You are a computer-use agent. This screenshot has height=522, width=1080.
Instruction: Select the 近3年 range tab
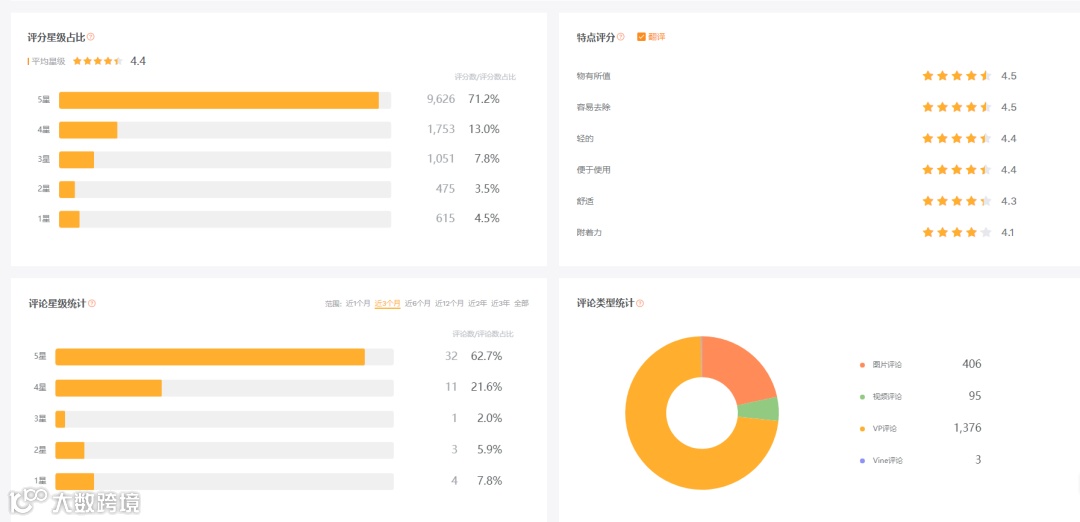pos(500,303)
